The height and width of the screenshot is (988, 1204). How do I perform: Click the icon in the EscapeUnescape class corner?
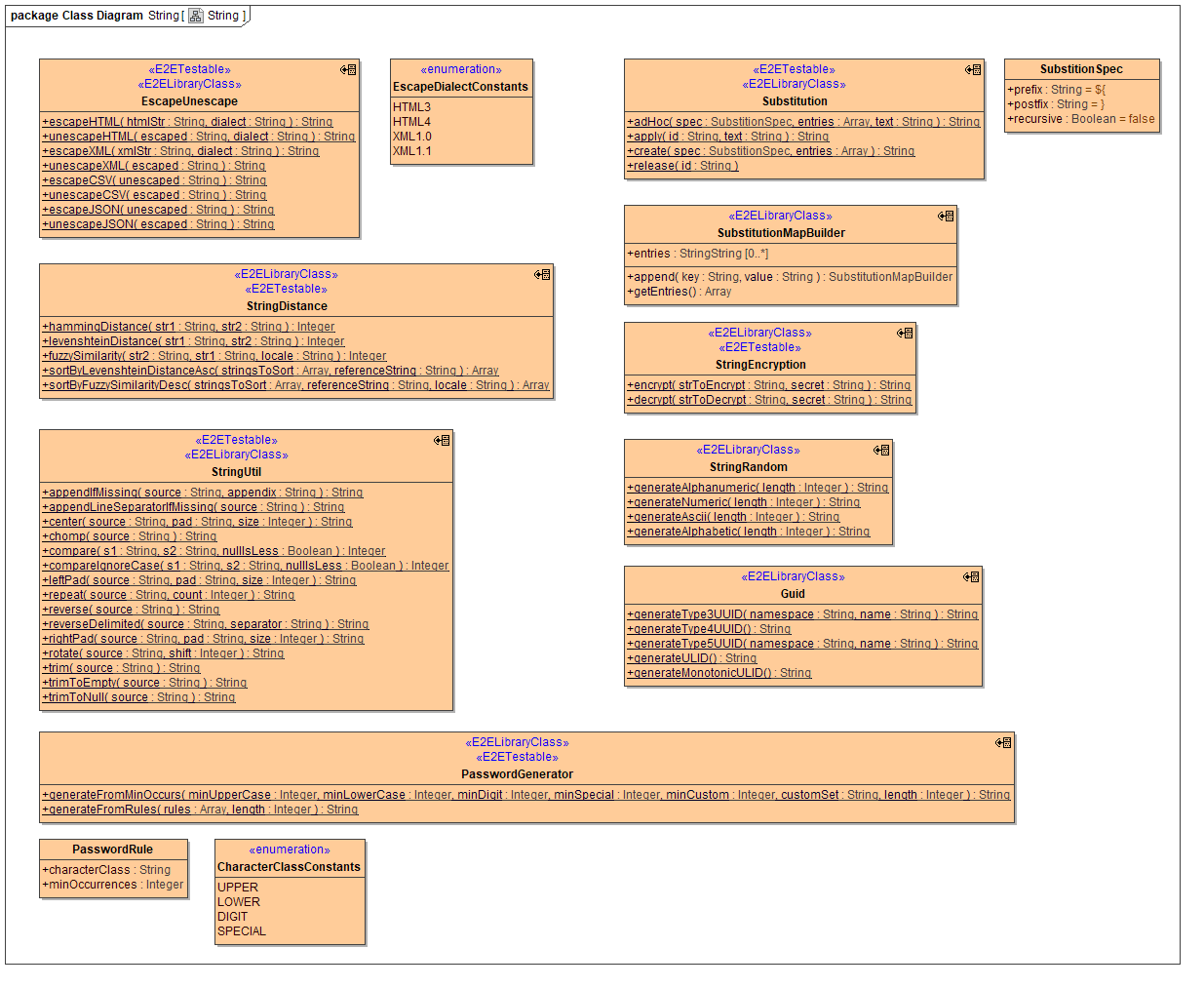pyautogui.click(x=348, y=70)
